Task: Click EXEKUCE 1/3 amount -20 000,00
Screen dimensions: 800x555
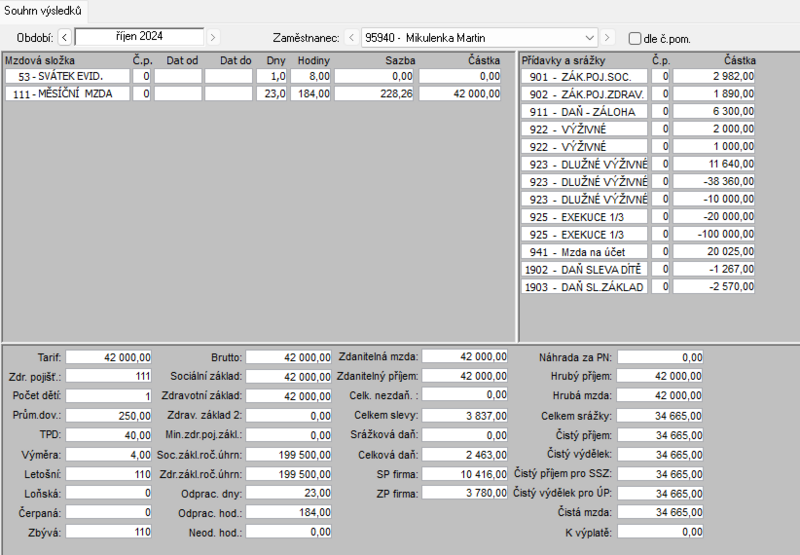Action: click(x=713, y=217)
